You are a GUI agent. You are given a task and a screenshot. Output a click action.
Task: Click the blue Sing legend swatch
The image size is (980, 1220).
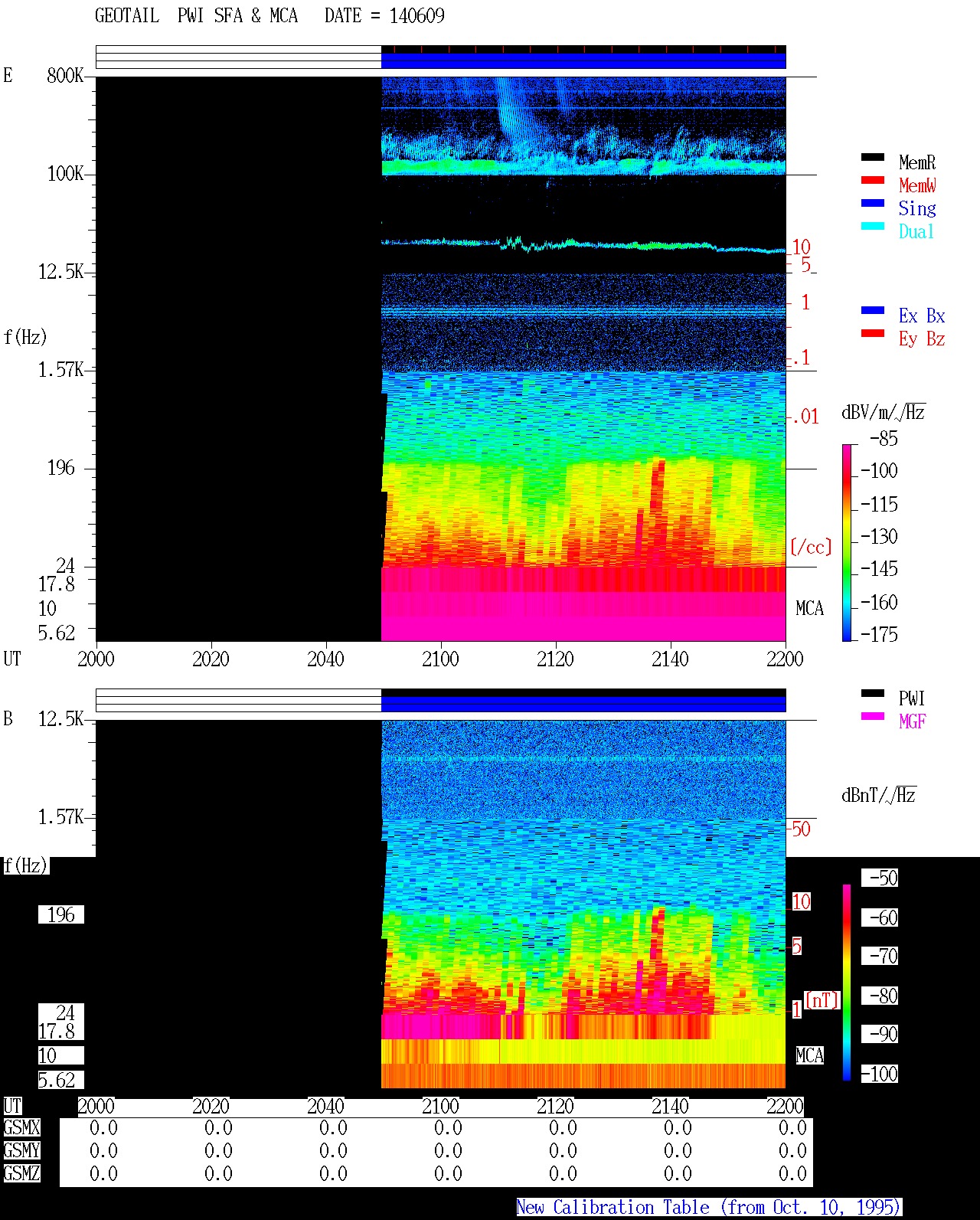[x=873, y=203]
